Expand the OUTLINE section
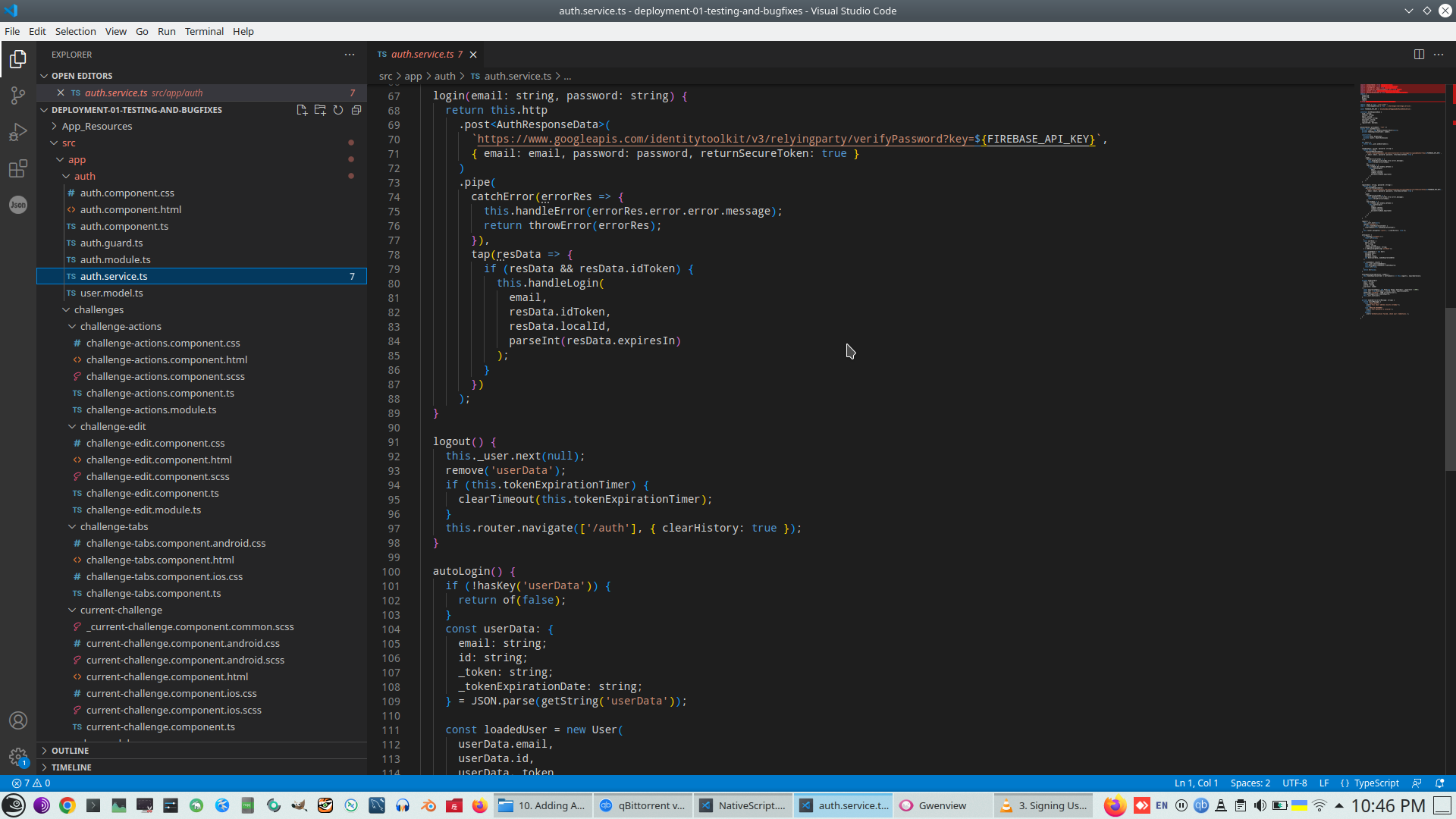 point(70,751)
